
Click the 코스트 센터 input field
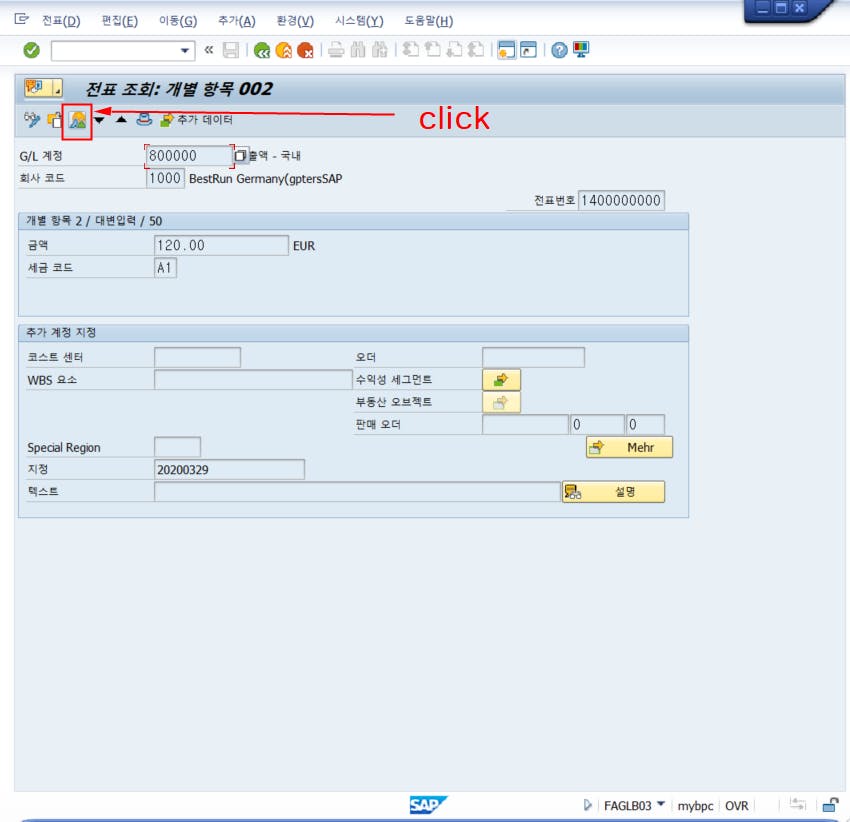[x=197, y=357]
